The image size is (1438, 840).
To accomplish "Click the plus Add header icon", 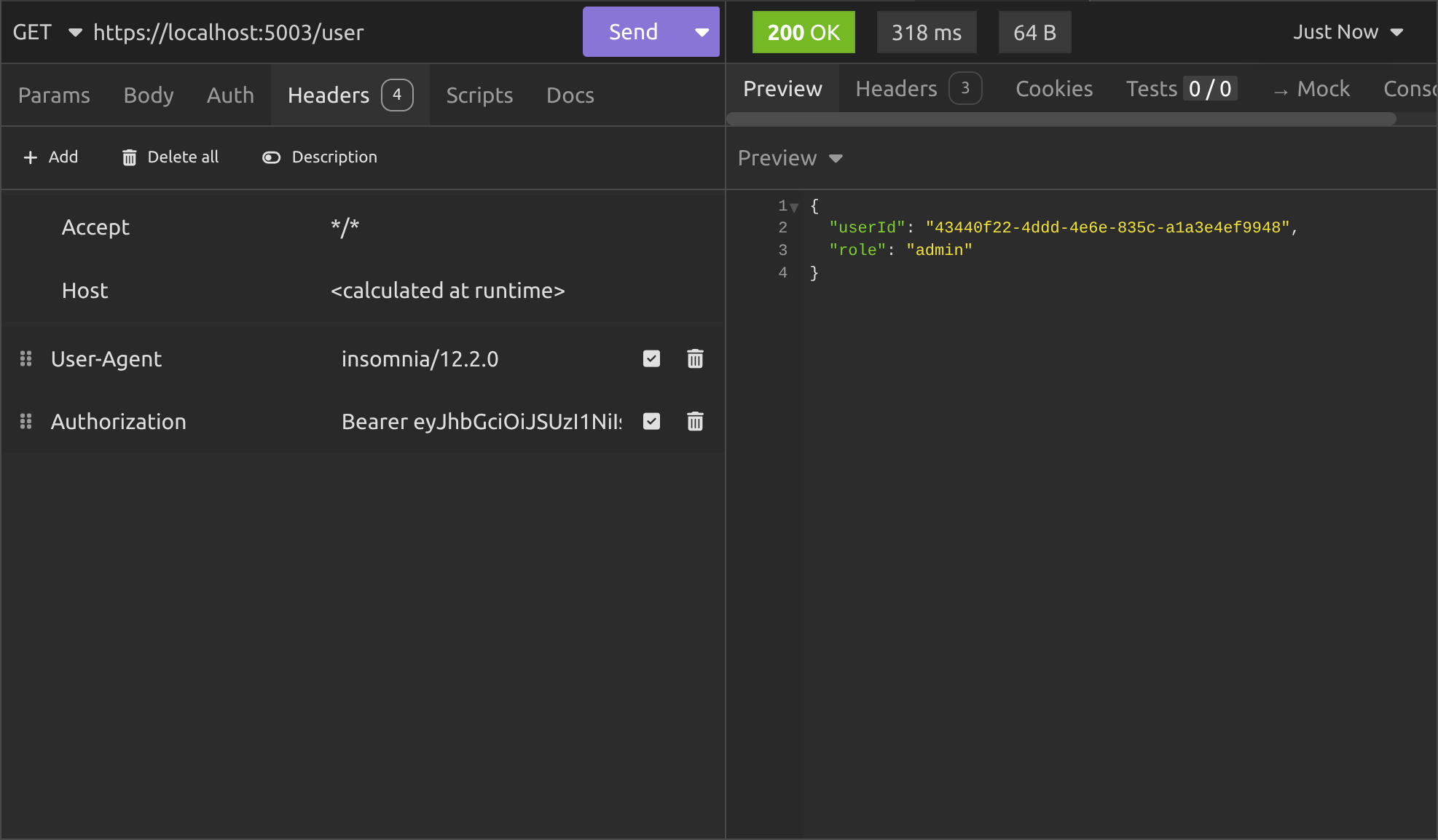I will 30,157.
